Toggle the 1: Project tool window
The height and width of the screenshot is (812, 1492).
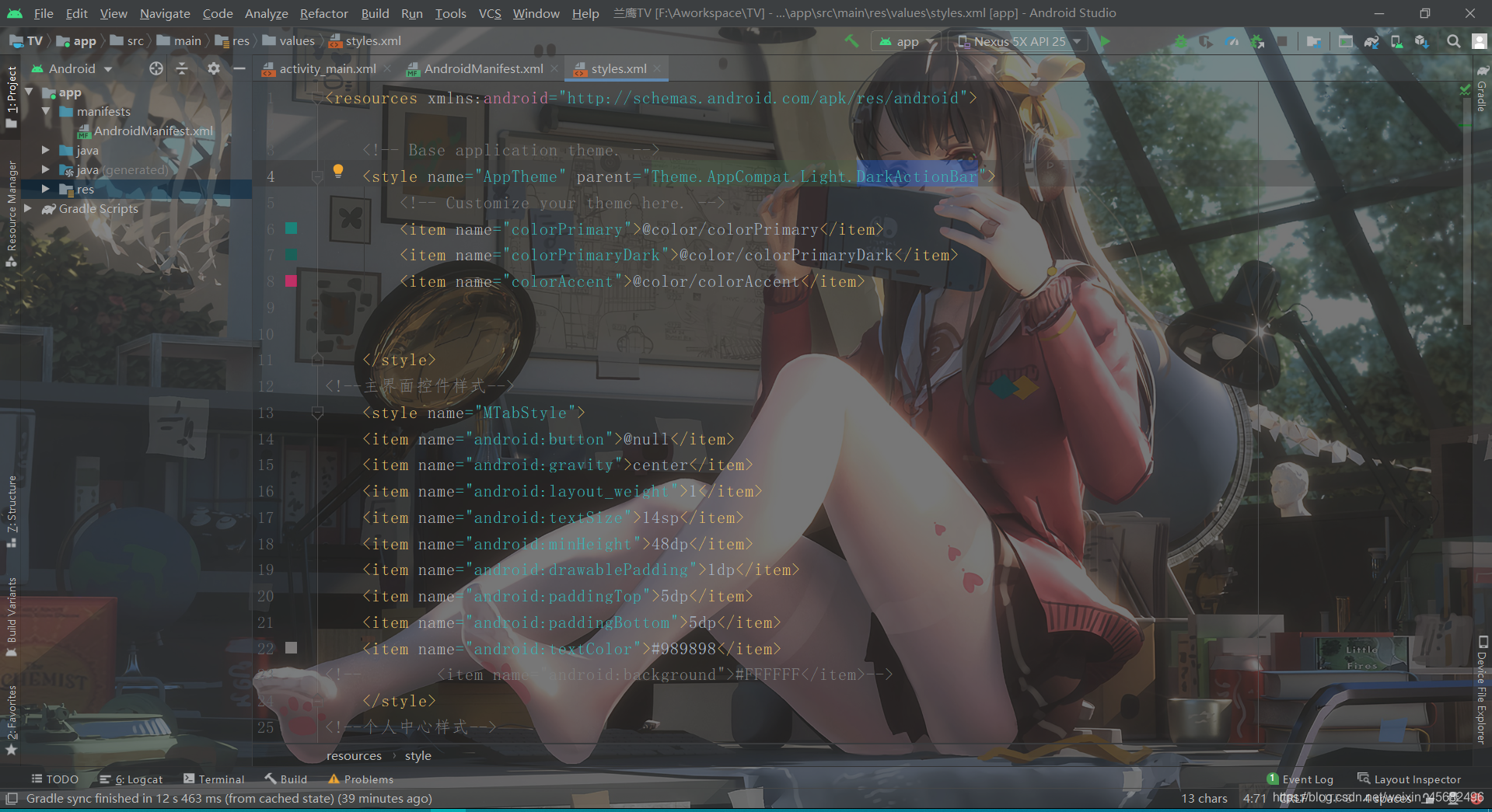click(x=11, y=96)
